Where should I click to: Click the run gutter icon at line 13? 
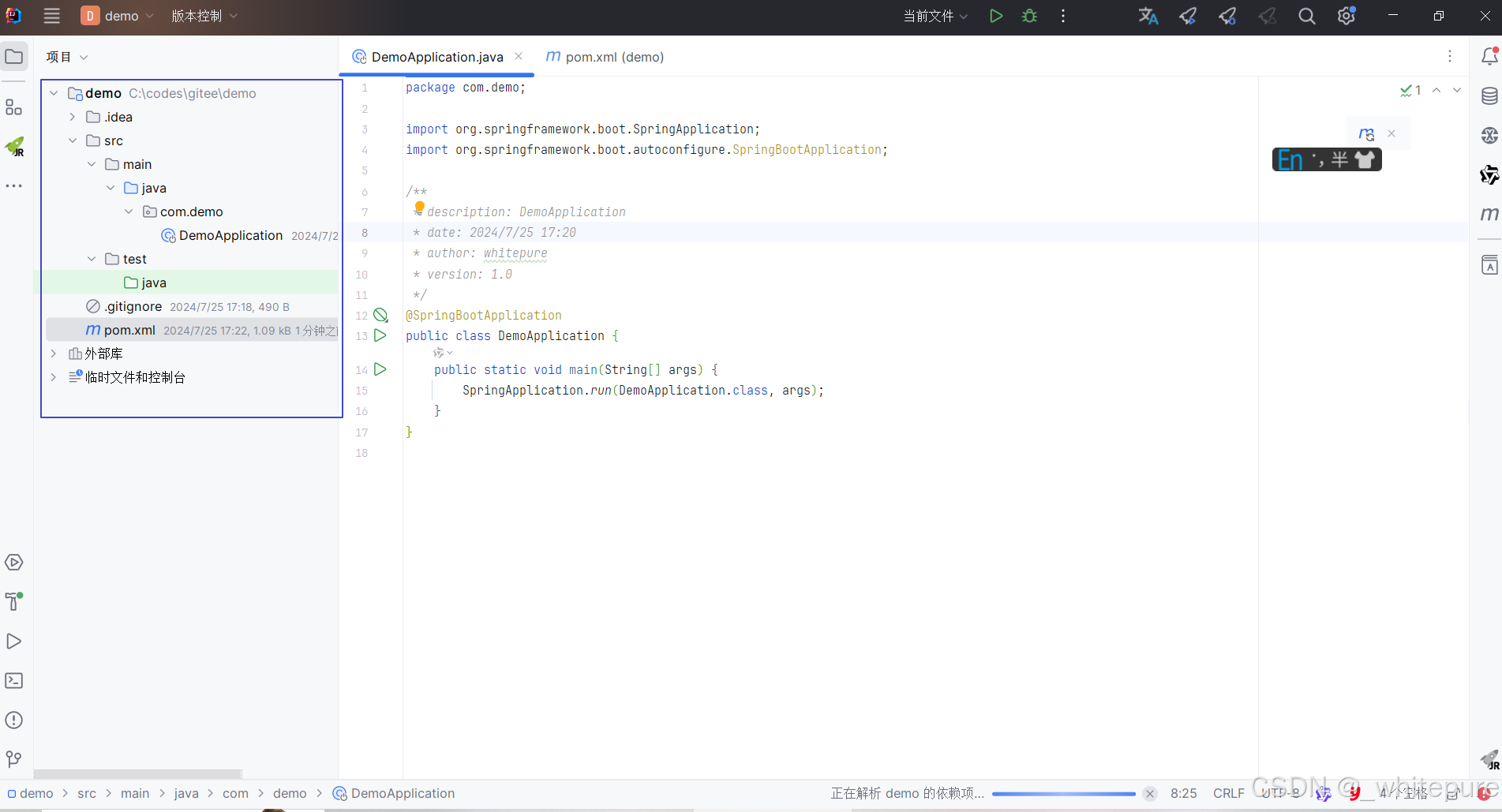[380, 335]
